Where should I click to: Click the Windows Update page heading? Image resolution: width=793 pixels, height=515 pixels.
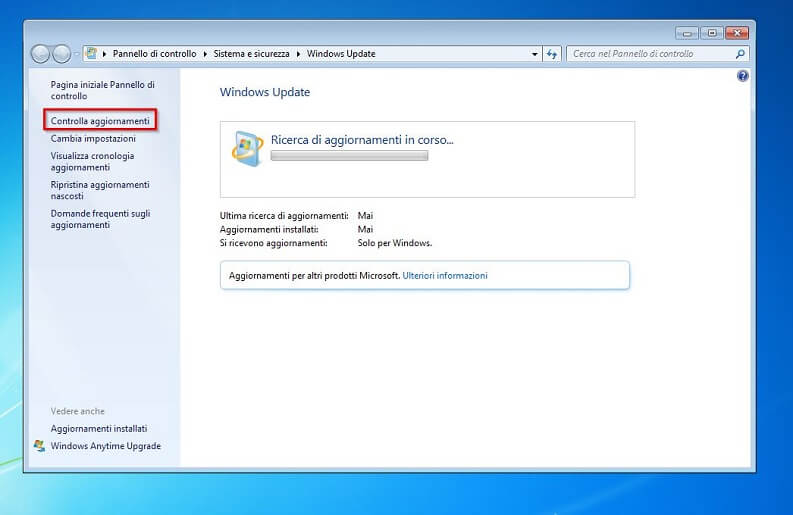265,92
